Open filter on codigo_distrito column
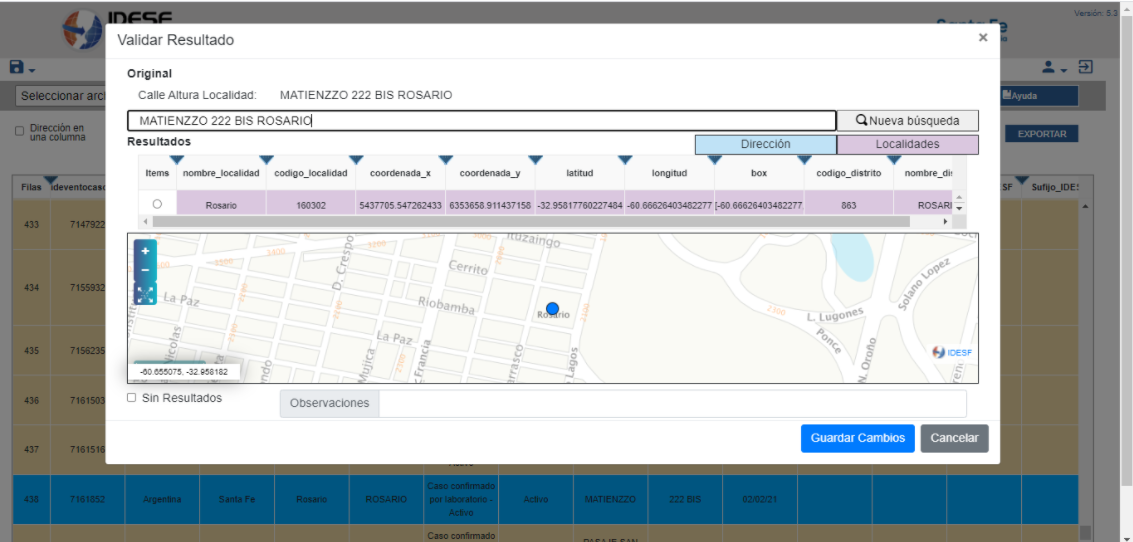This screenshot has width=1133, height=542. click(x=894, y=159)
